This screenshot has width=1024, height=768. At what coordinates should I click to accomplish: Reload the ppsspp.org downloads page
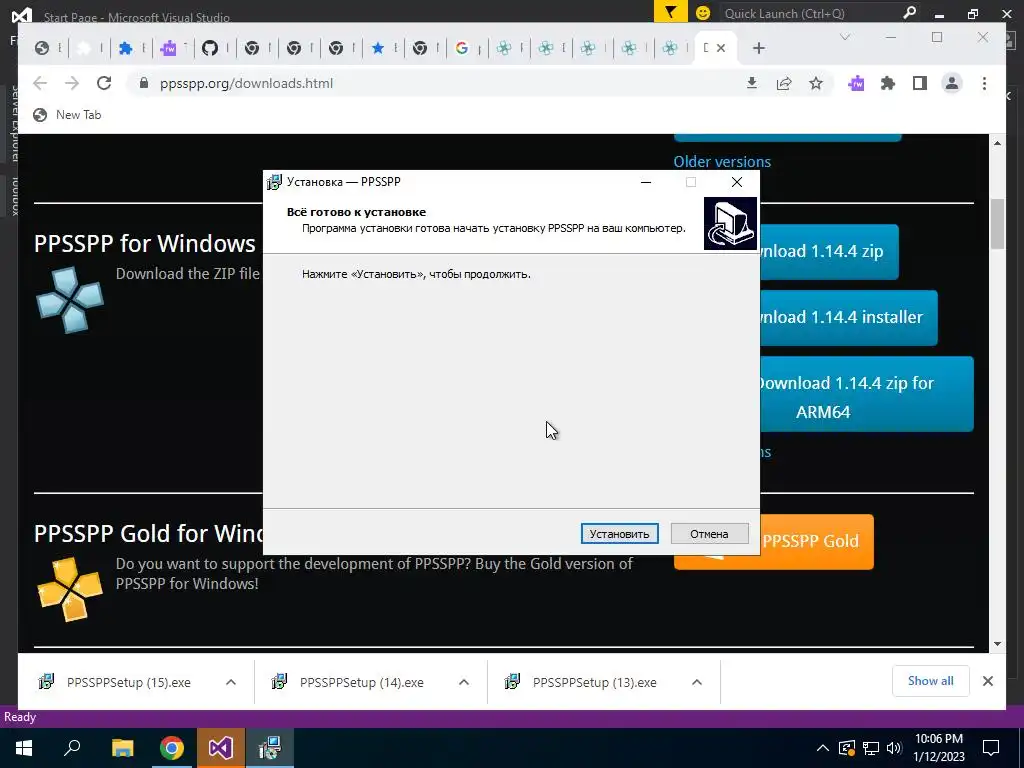tap(104, 84)
